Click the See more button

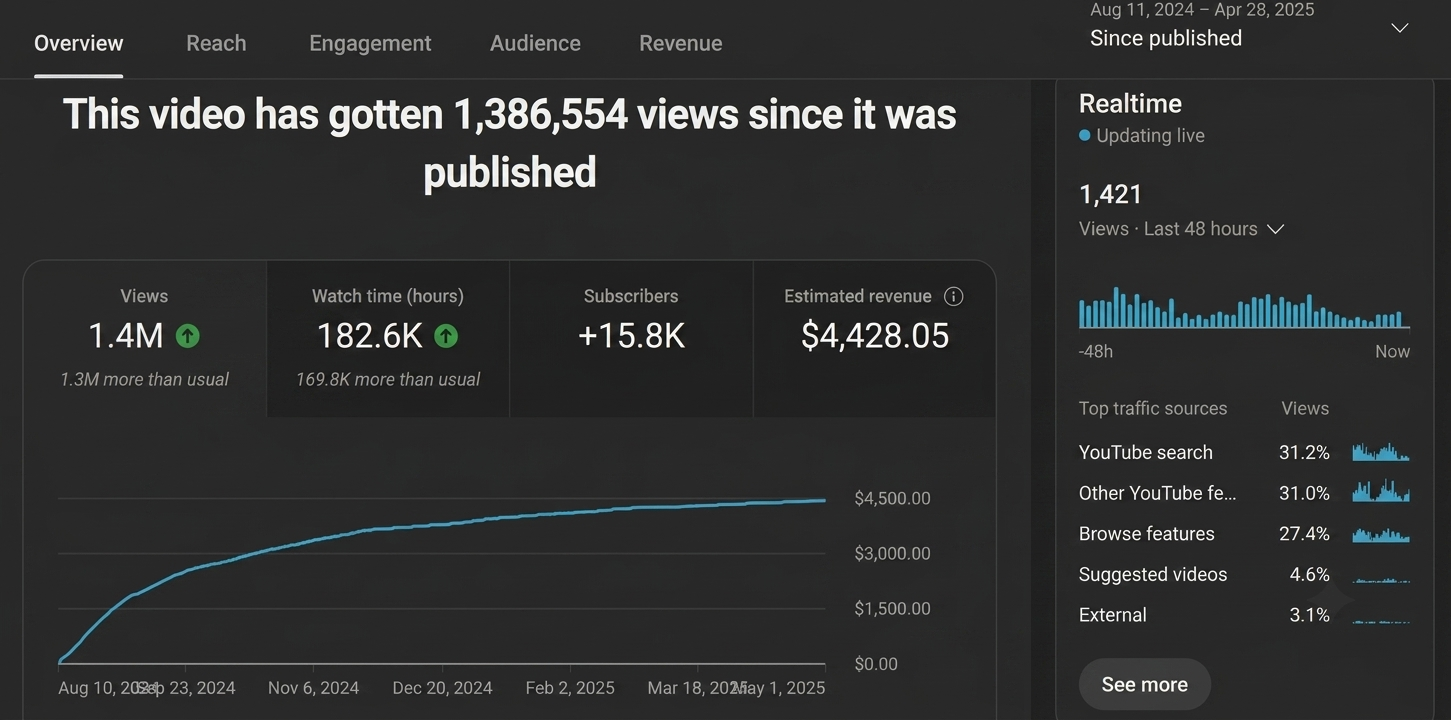click(x=1145, y=685)
